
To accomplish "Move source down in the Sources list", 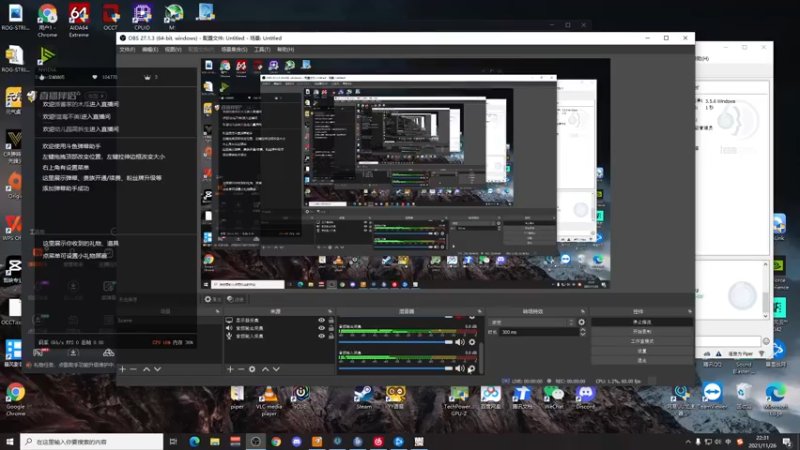I will (276, 369).
